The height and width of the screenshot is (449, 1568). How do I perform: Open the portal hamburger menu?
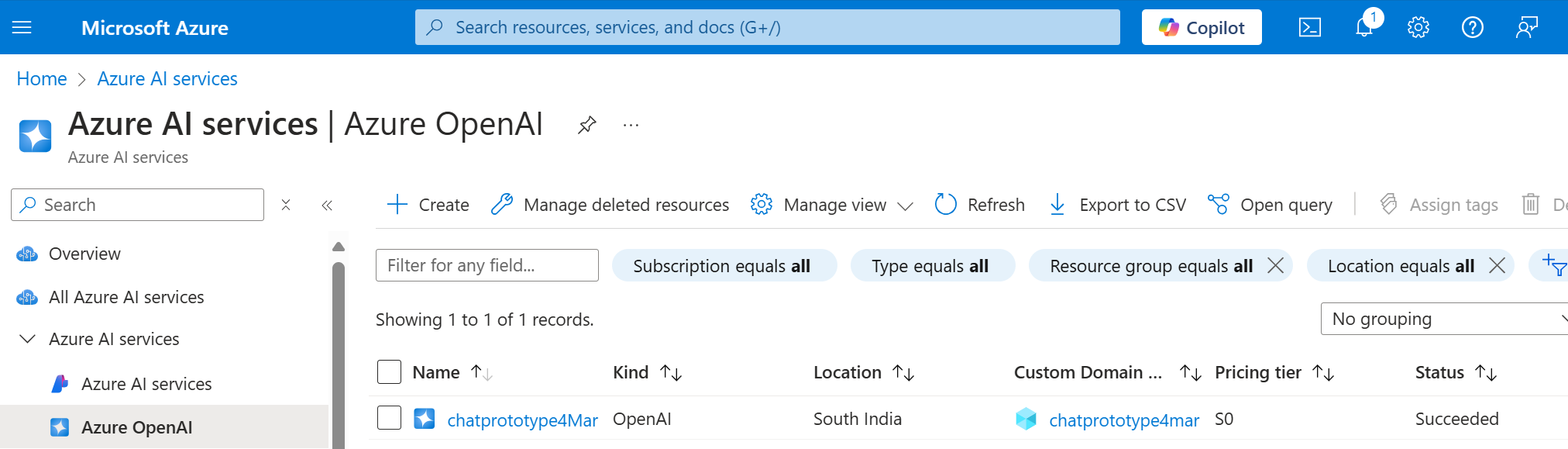pos(22,28)
